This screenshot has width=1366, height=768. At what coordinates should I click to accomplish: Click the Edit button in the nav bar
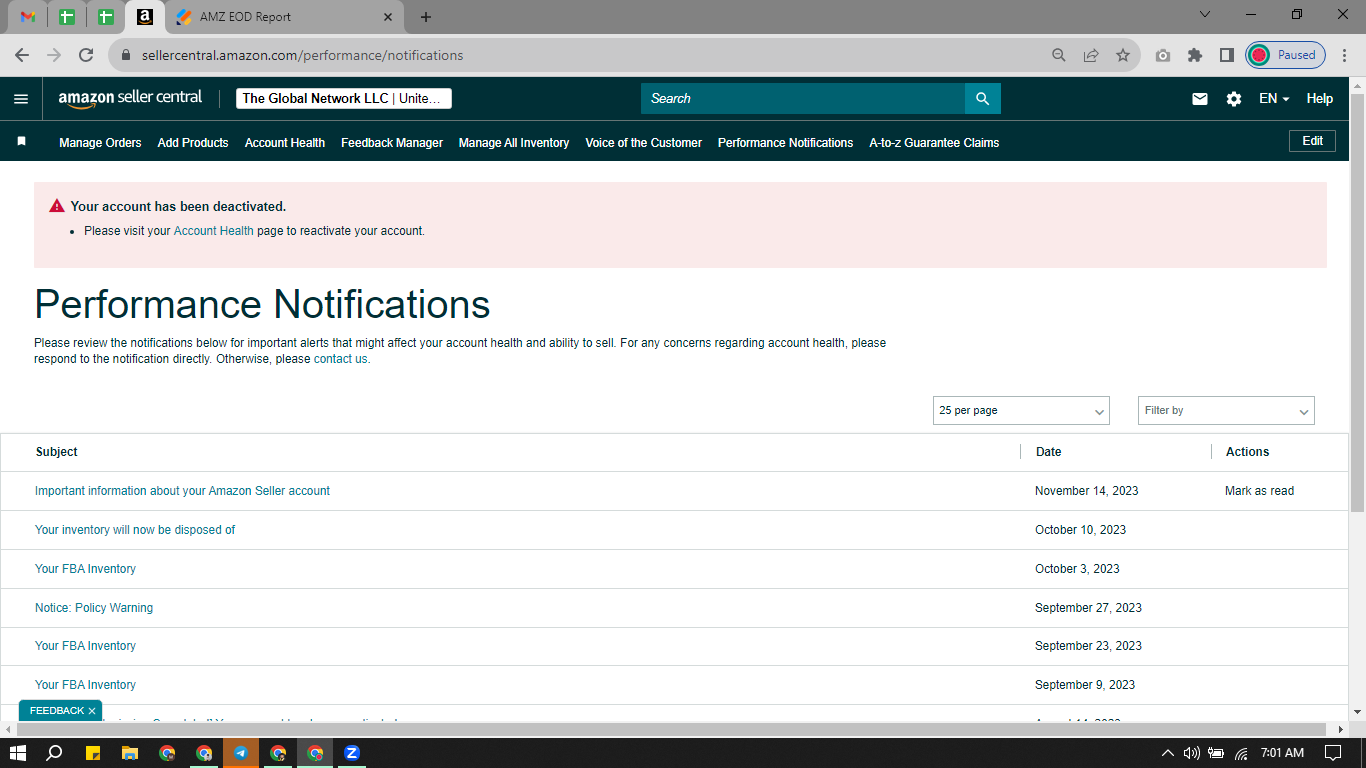(1312, 141)
